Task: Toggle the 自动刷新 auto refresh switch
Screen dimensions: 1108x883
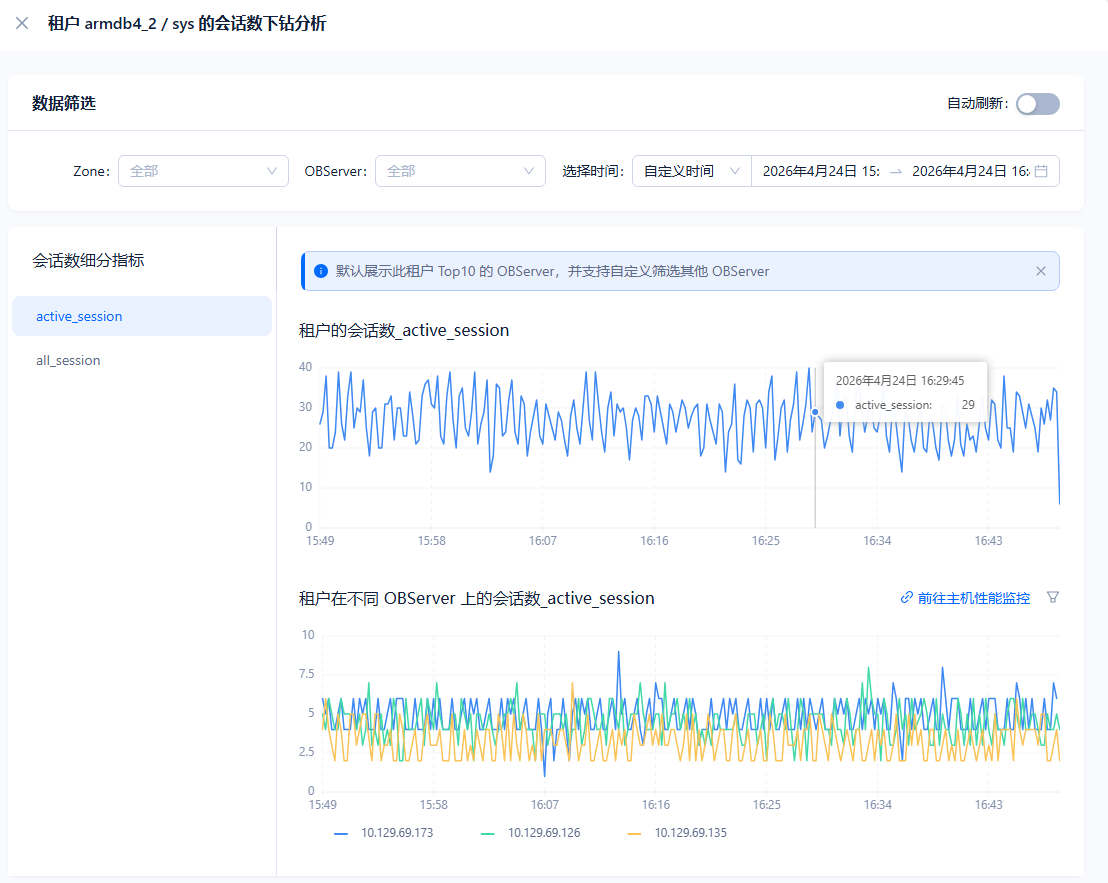Action: tap(1037, 104)
